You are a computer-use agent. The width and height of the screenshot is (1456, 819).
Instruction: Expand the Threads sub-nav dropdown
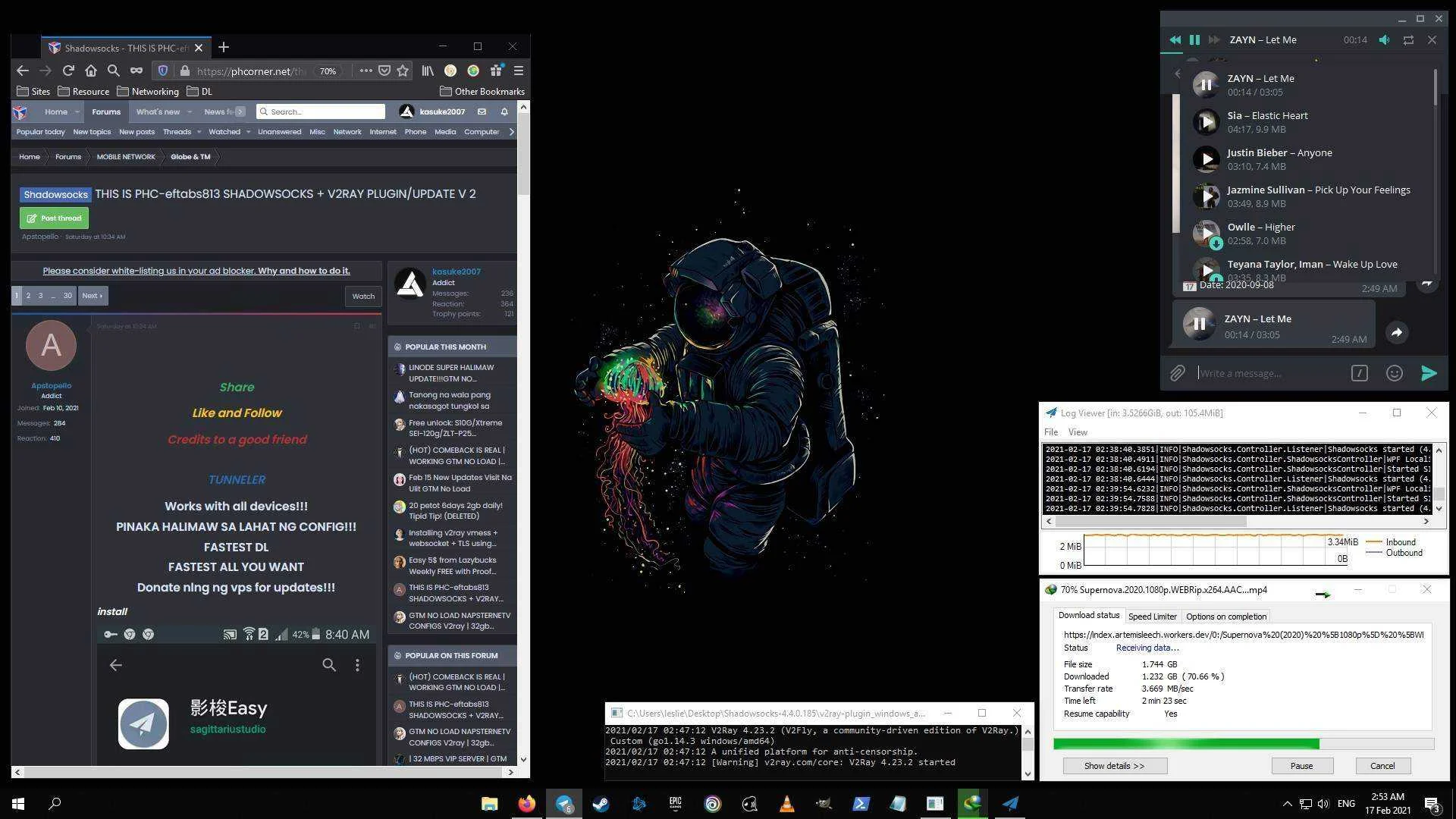[x=199, y=132]
